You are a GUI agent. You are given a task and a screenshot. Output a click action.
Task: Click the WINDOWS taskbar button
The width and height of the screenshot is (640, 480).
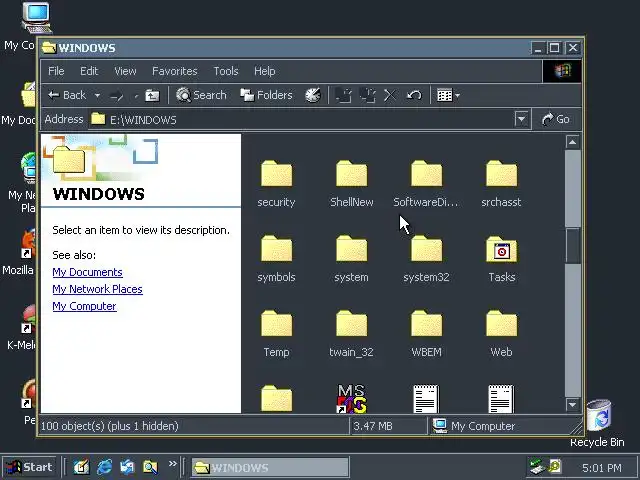(270, 467)
